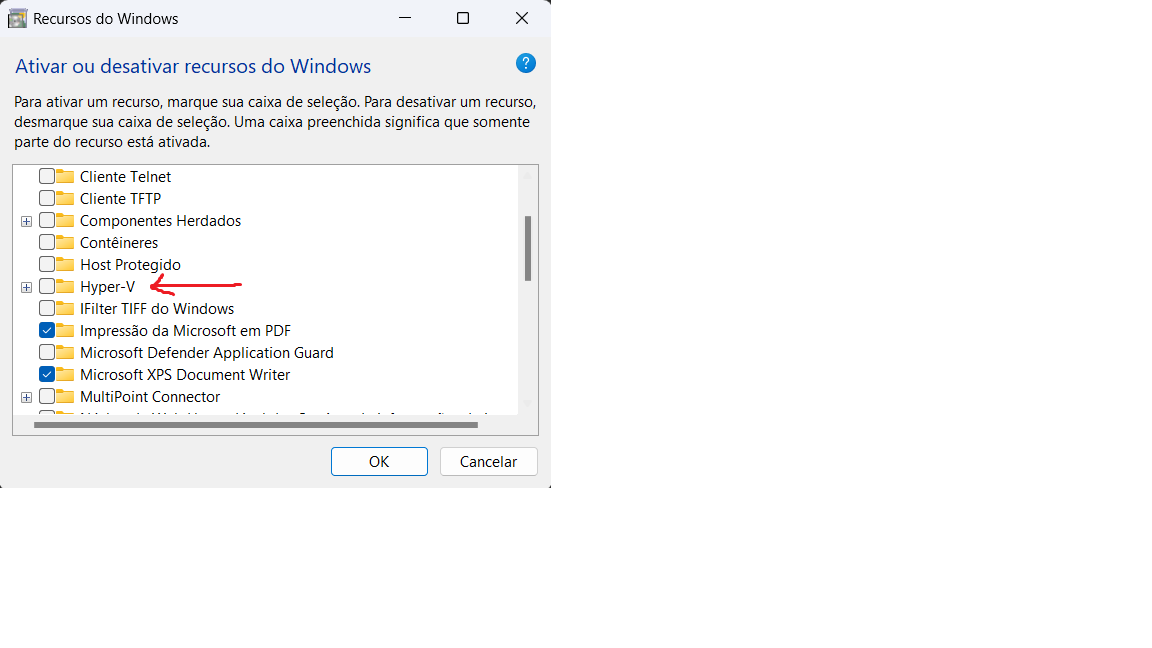Expand the Hyper-V tree node

pyautogui.click(x=26, y=287)
